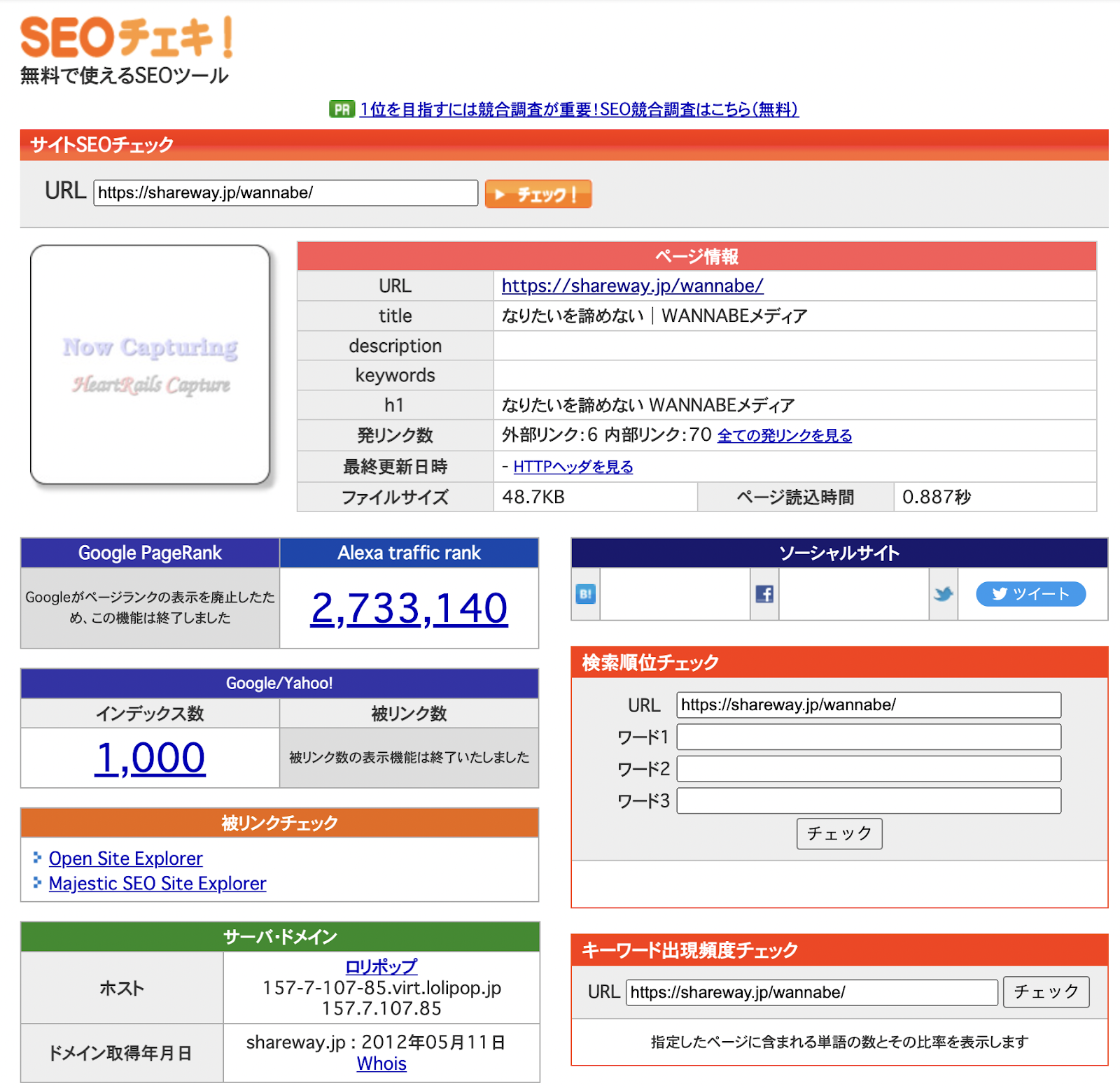Open the Whois link
Viewport: 1120px width, 1088px height.
click(x=381, y=1064)
